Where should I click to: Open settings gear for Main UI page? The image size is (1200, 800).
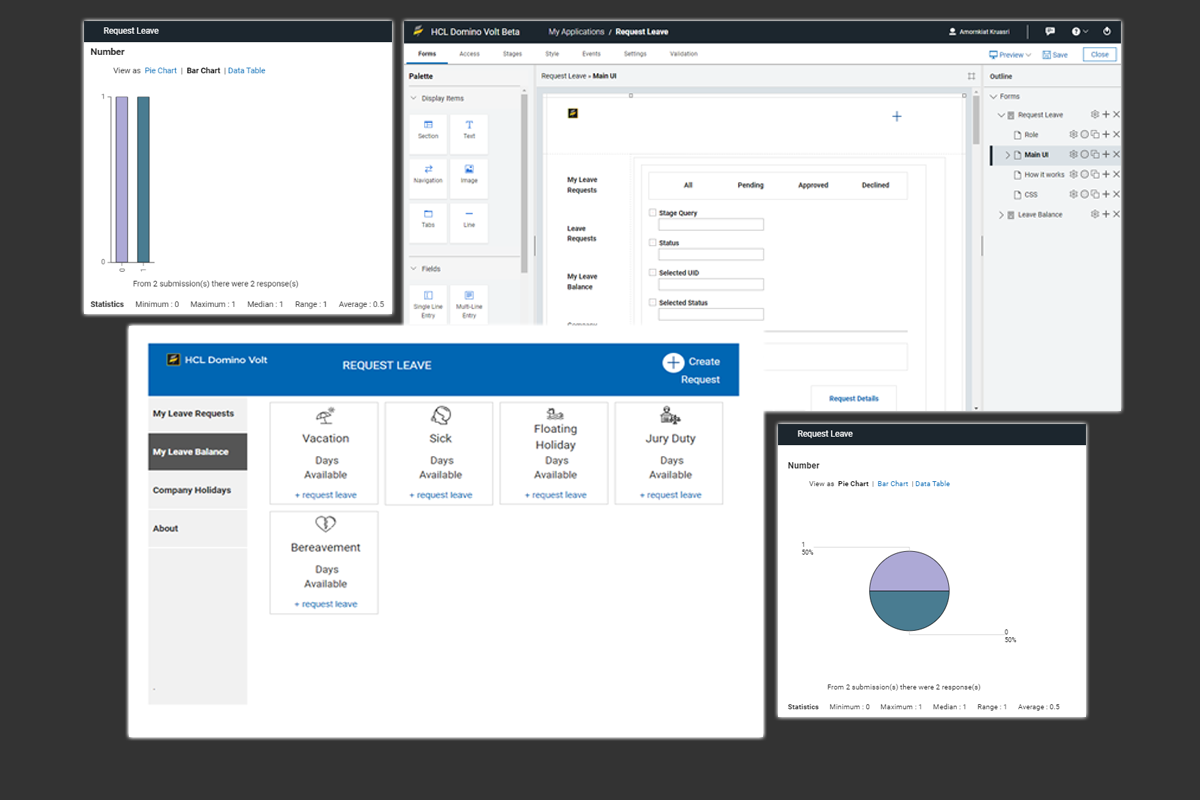coord(1073,154)
